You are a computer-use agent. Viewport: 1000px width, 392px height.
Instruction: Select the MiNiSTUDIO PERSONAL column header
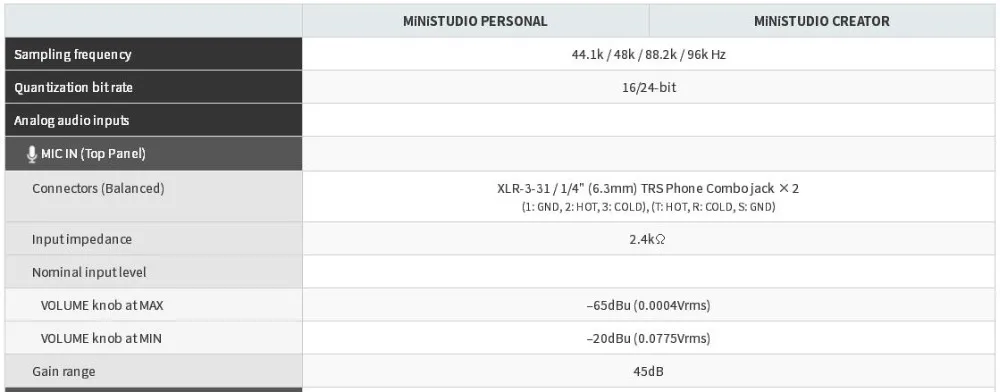pyautogui.click(x=475, y=21)
